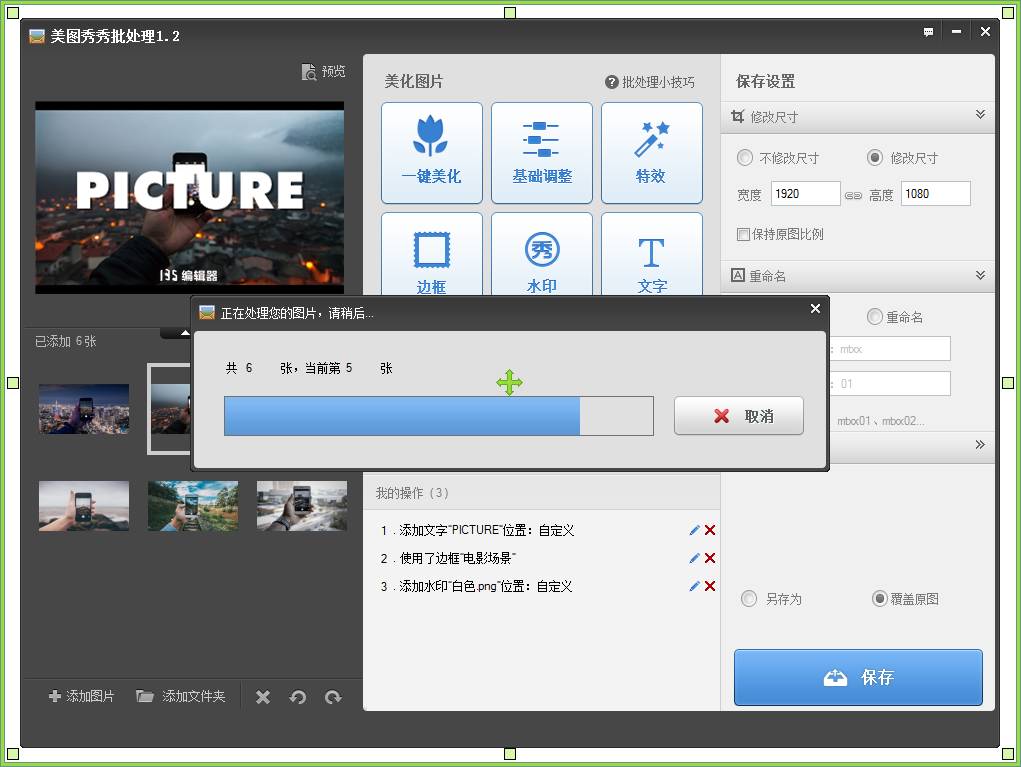Image resolution: width=1021 pixels, height=767 pixels.
Task: Collapse the 重命名 section chevron
Action: coord(980,276)
